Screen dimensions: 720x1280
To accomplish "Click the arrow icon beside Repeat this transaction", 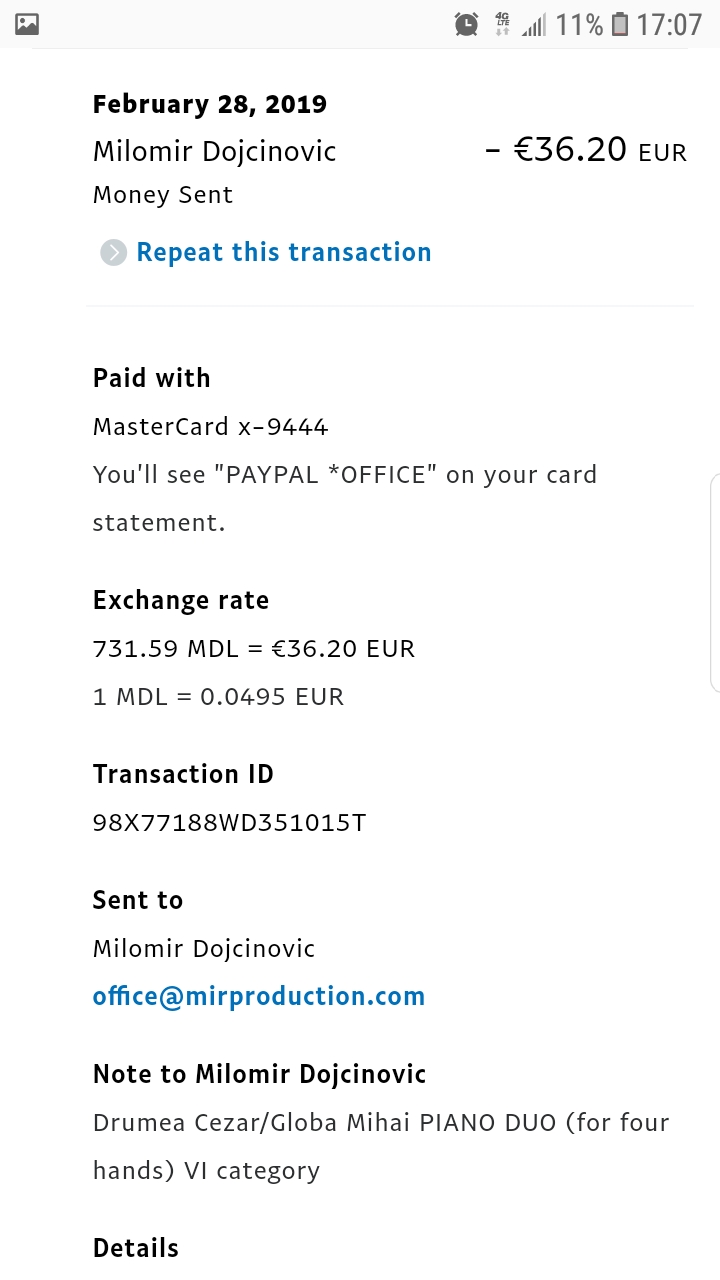I will [x=113, y=253].
